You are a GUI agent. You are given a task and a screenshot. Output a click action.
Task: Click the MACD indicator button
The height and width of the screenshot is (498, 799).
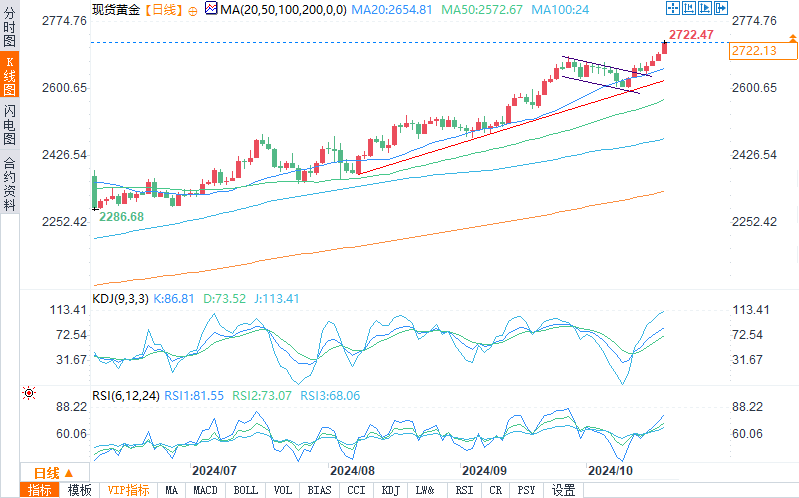pos(205,490)
